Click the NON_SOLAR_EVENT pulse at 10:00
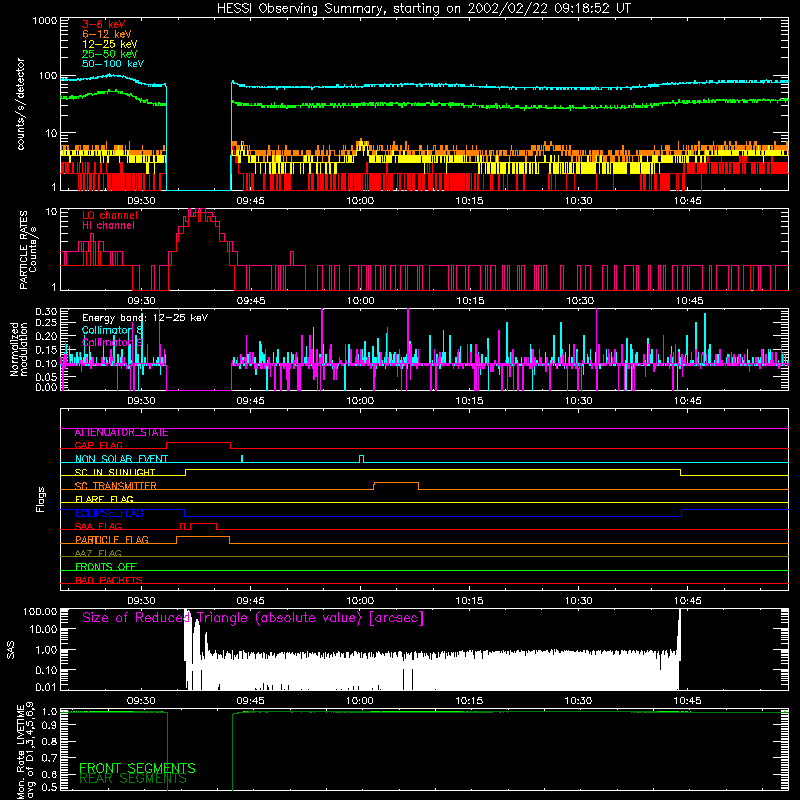 (361, 458)
